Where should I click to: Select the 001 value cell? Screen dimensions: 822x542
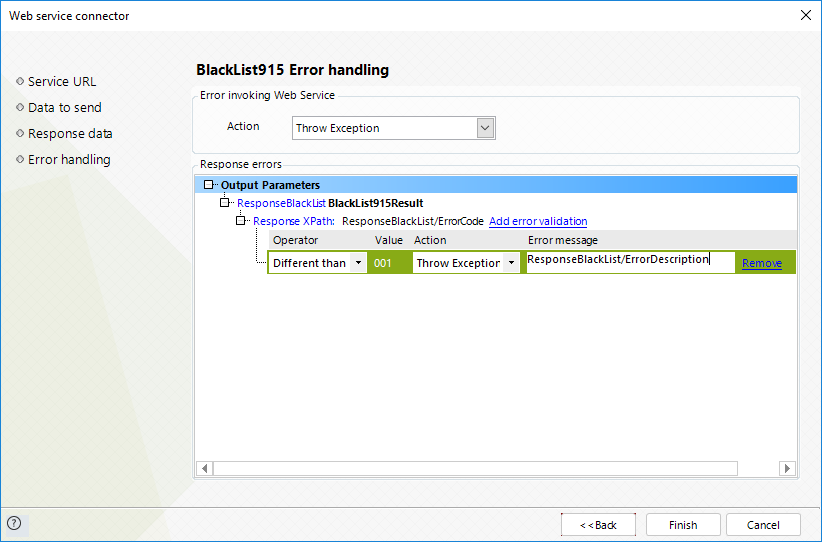389,263
